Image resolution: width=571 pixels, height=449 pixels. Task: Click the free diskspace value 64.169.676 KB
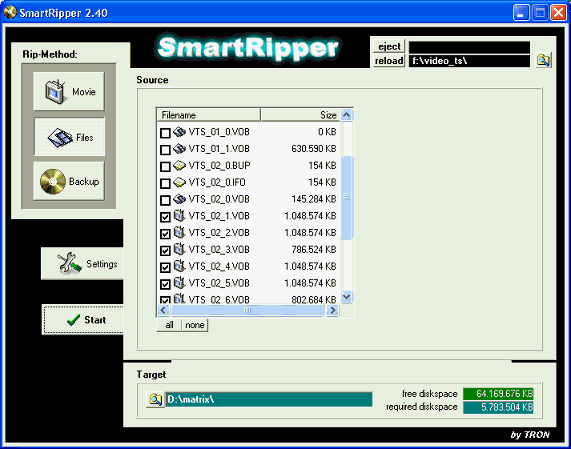tap(498, 394)
